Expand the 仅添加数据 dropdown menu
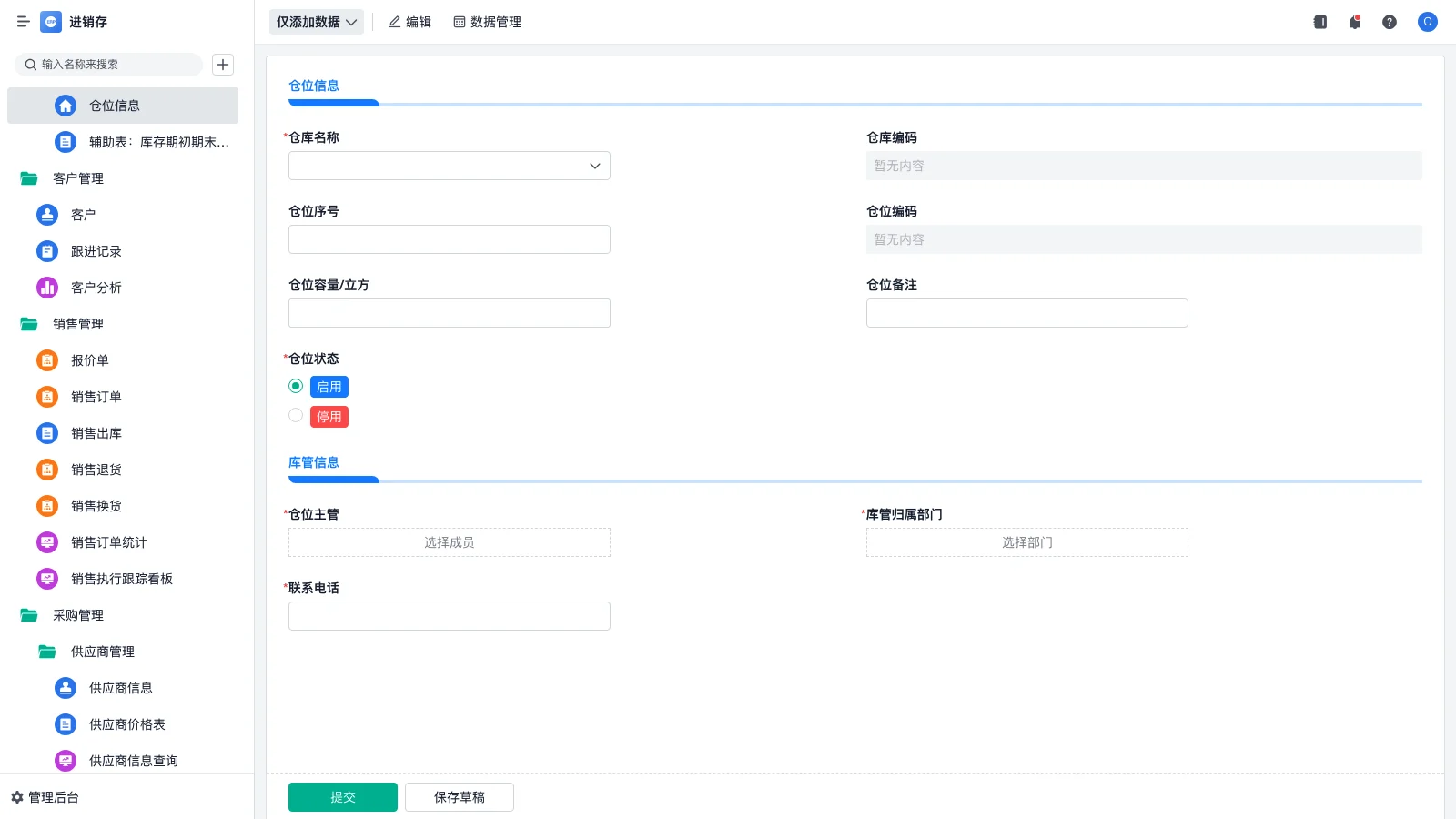 click(x=316, y=22)
